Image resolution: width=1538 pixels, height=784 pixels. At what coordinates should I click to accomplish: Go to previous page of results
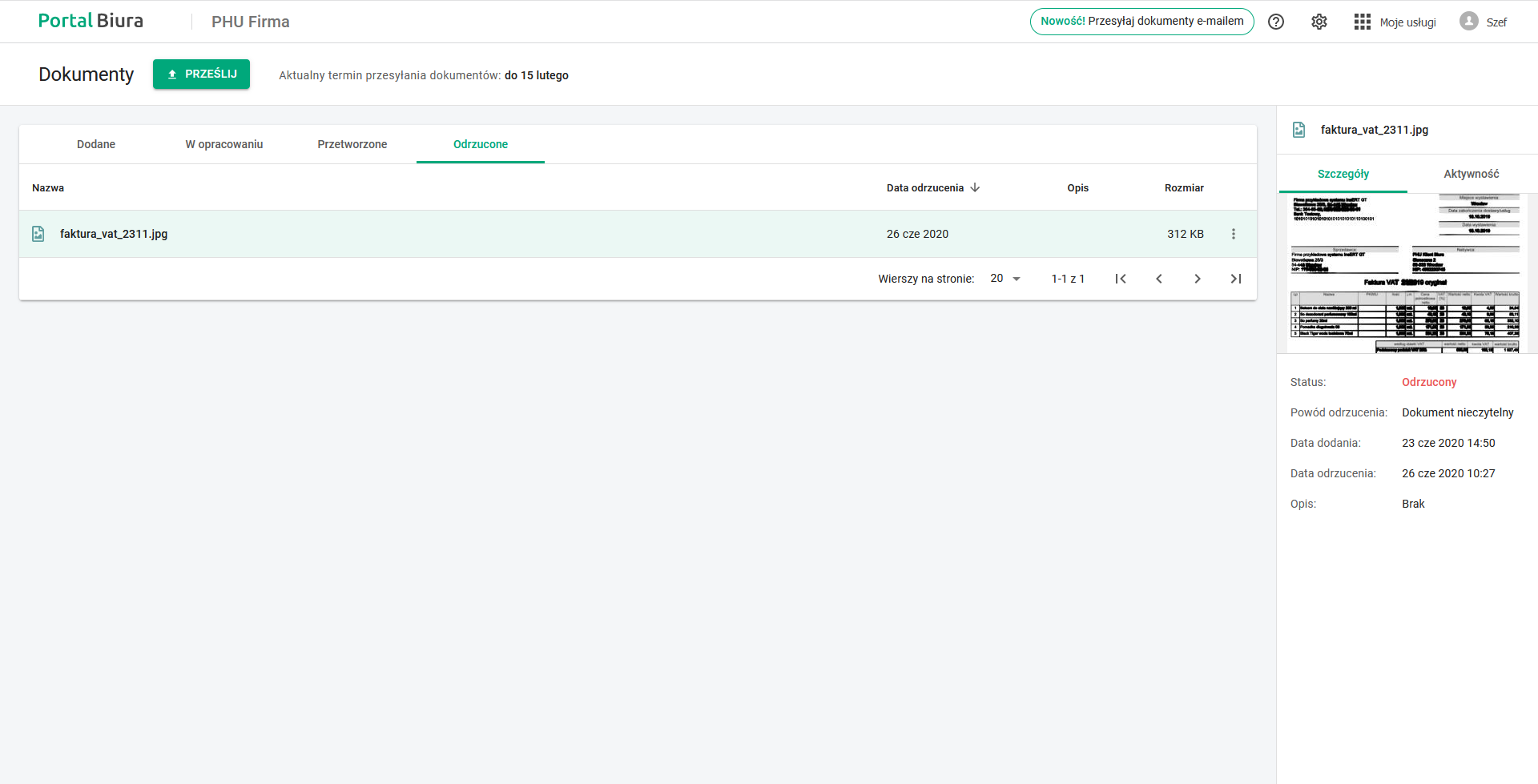click(1159, 279)
